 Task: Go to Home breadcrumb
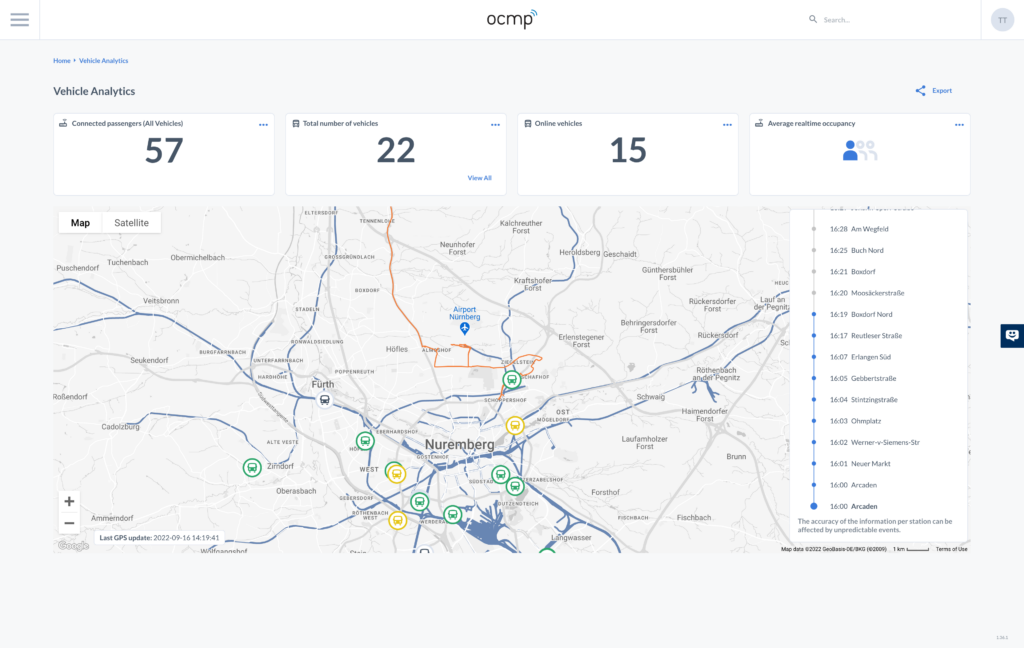61,61
